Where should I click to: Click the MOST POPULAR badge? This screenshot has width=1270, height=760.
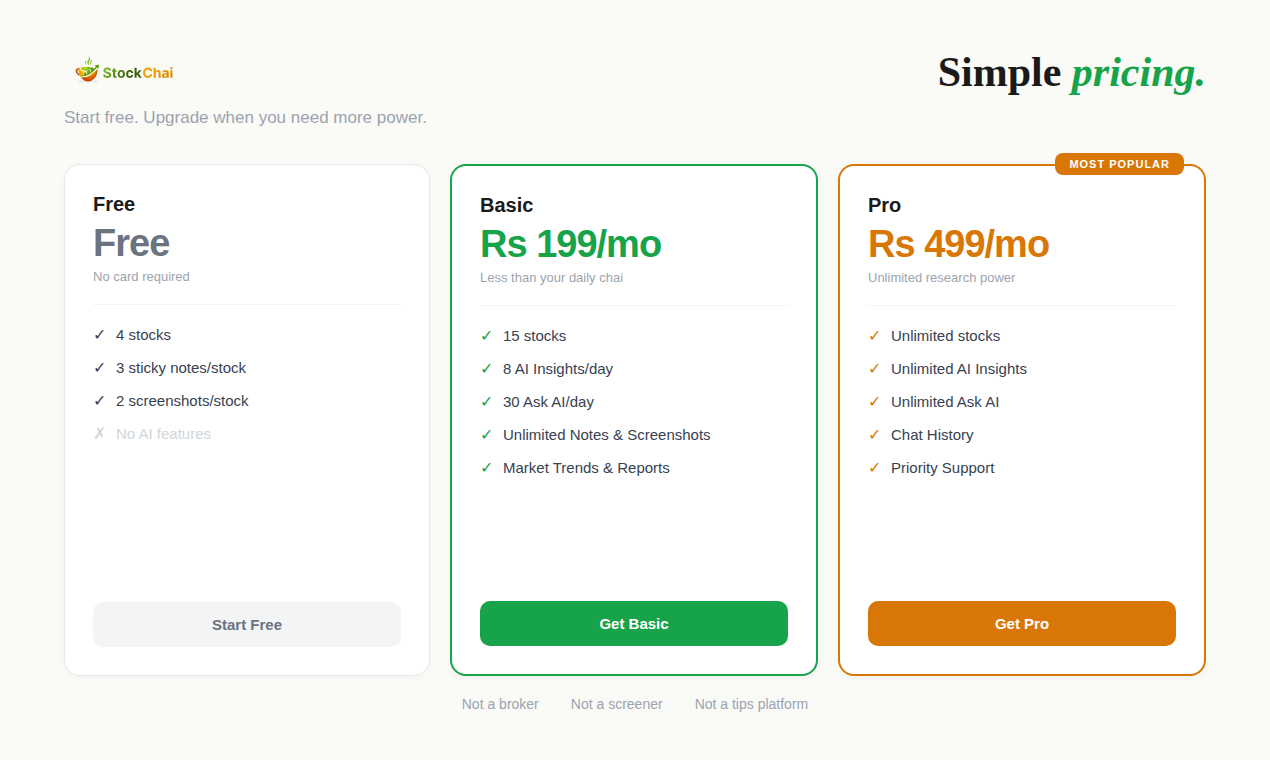tap(1119, 164)
